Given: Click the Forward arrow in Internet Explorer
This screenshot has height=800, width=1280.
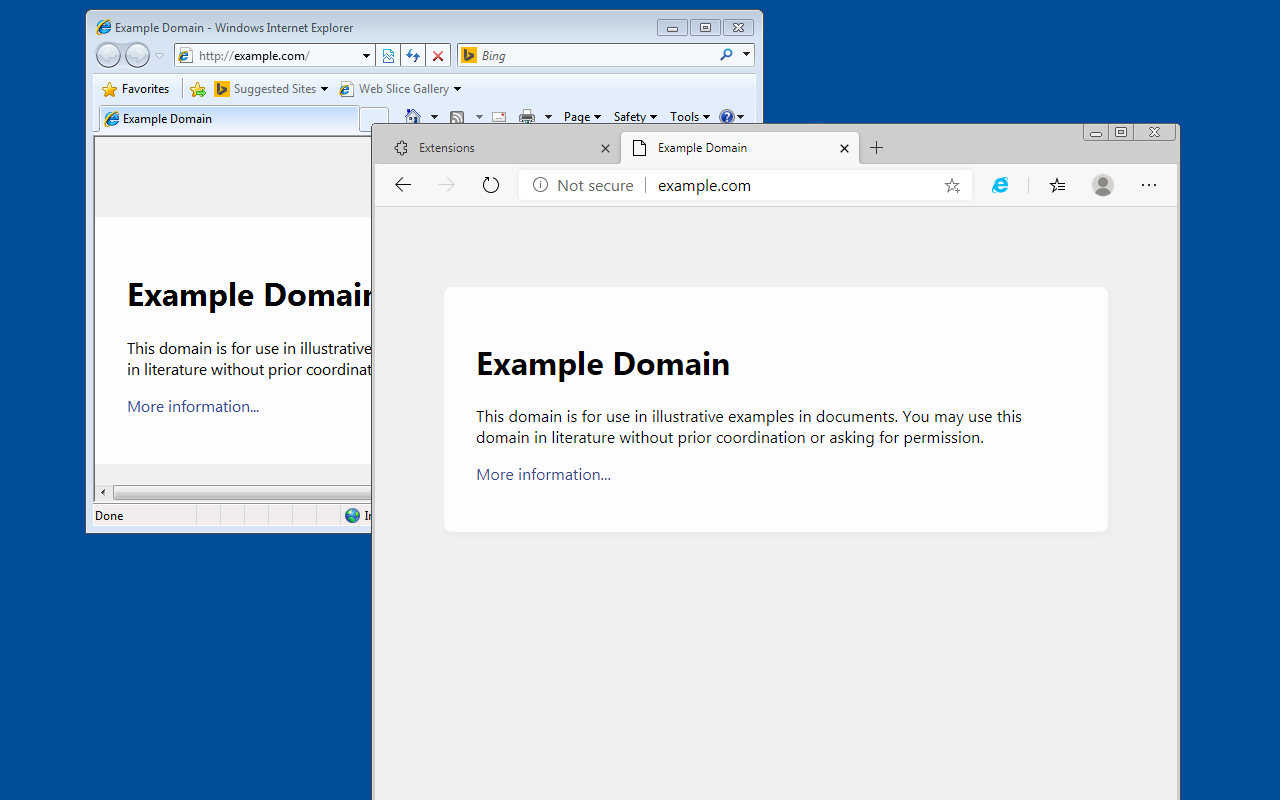Looking at the screenshot, I should tap(137, 55).
